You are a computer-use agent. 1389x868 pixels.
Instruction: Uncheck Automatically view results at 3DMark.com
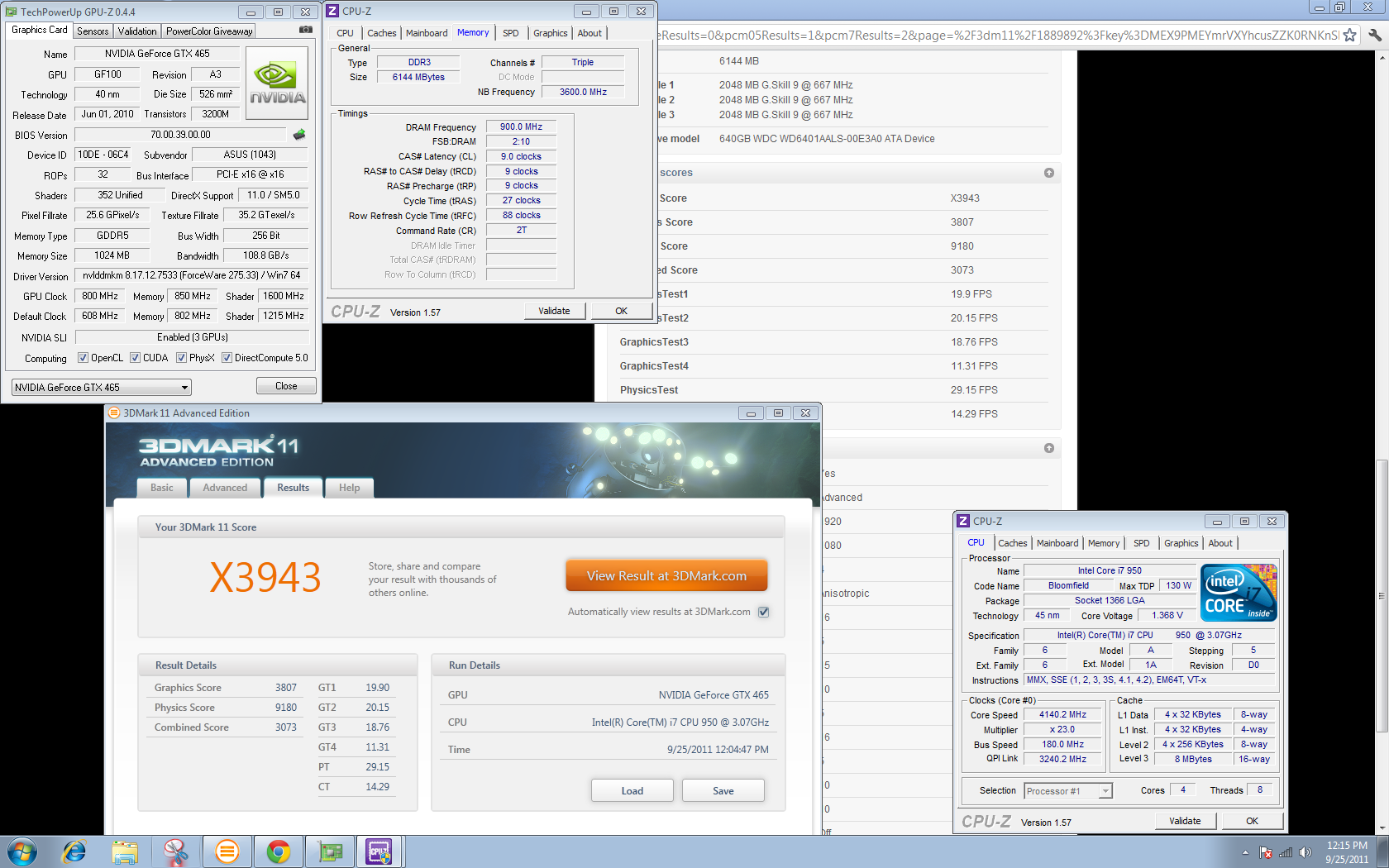pos(764,612)
